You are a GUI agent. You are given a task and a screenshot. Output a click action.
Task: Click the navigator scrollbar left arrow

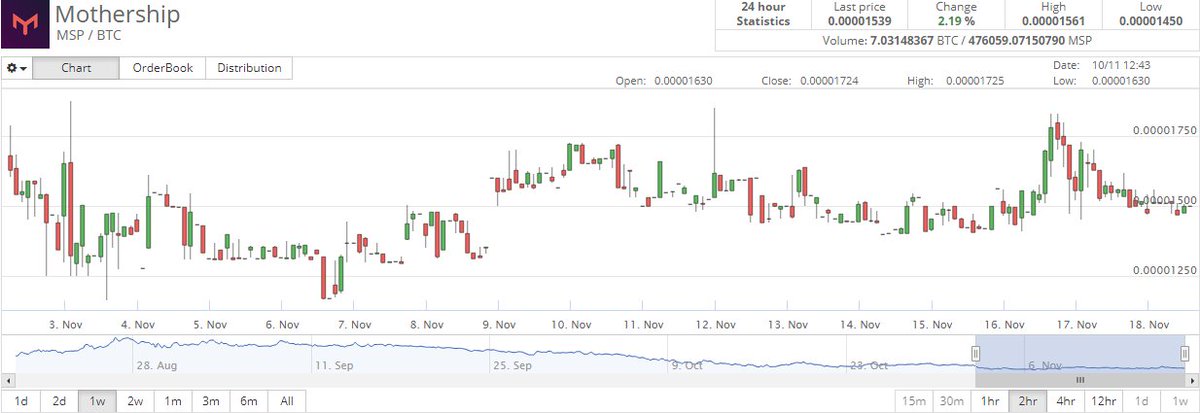coord(7,380)
